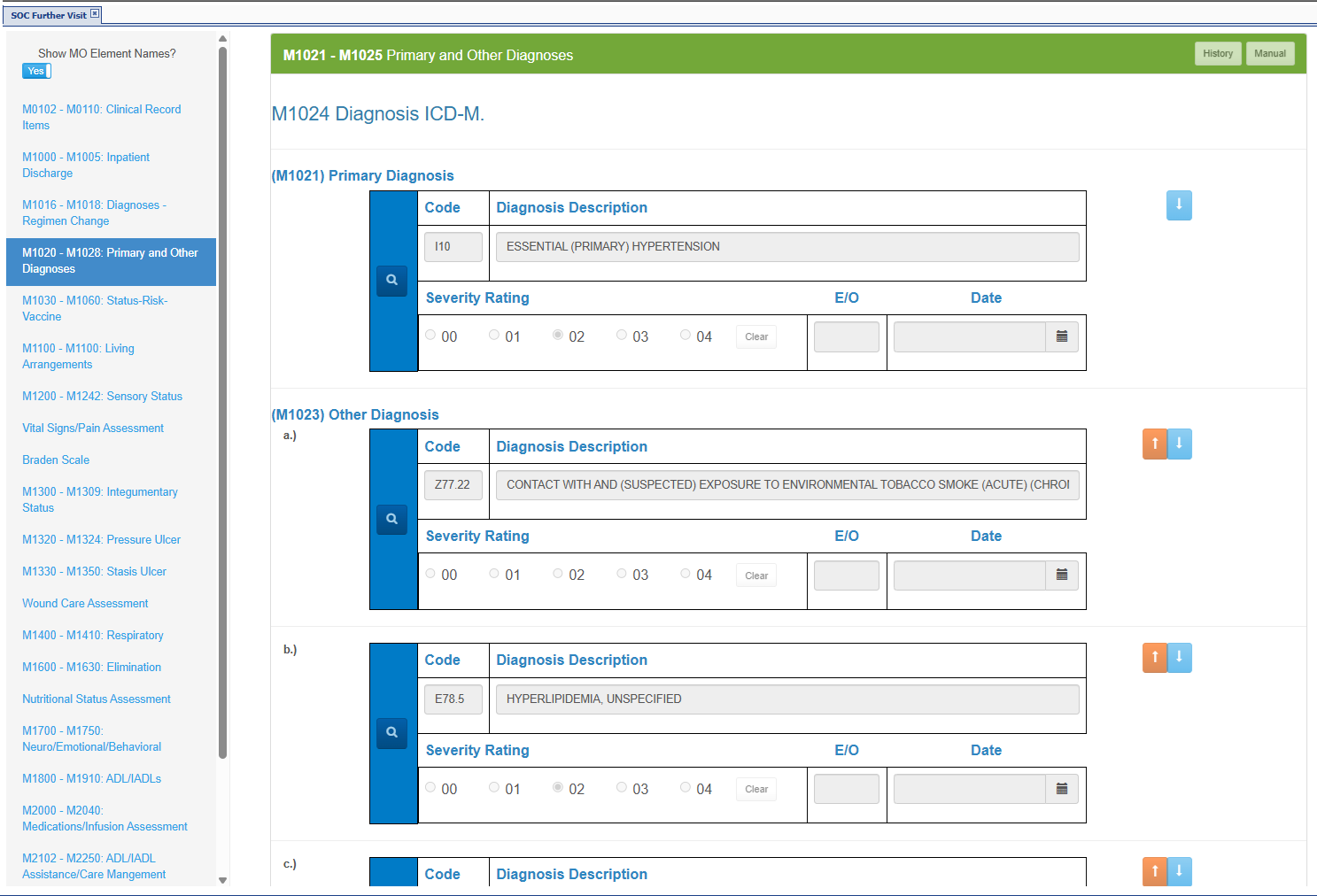The image size is (1317, 896).
Task: Select severity rating 03 for Primary Diagnosis
Action: pyautogui.click(x=622, y=336)
